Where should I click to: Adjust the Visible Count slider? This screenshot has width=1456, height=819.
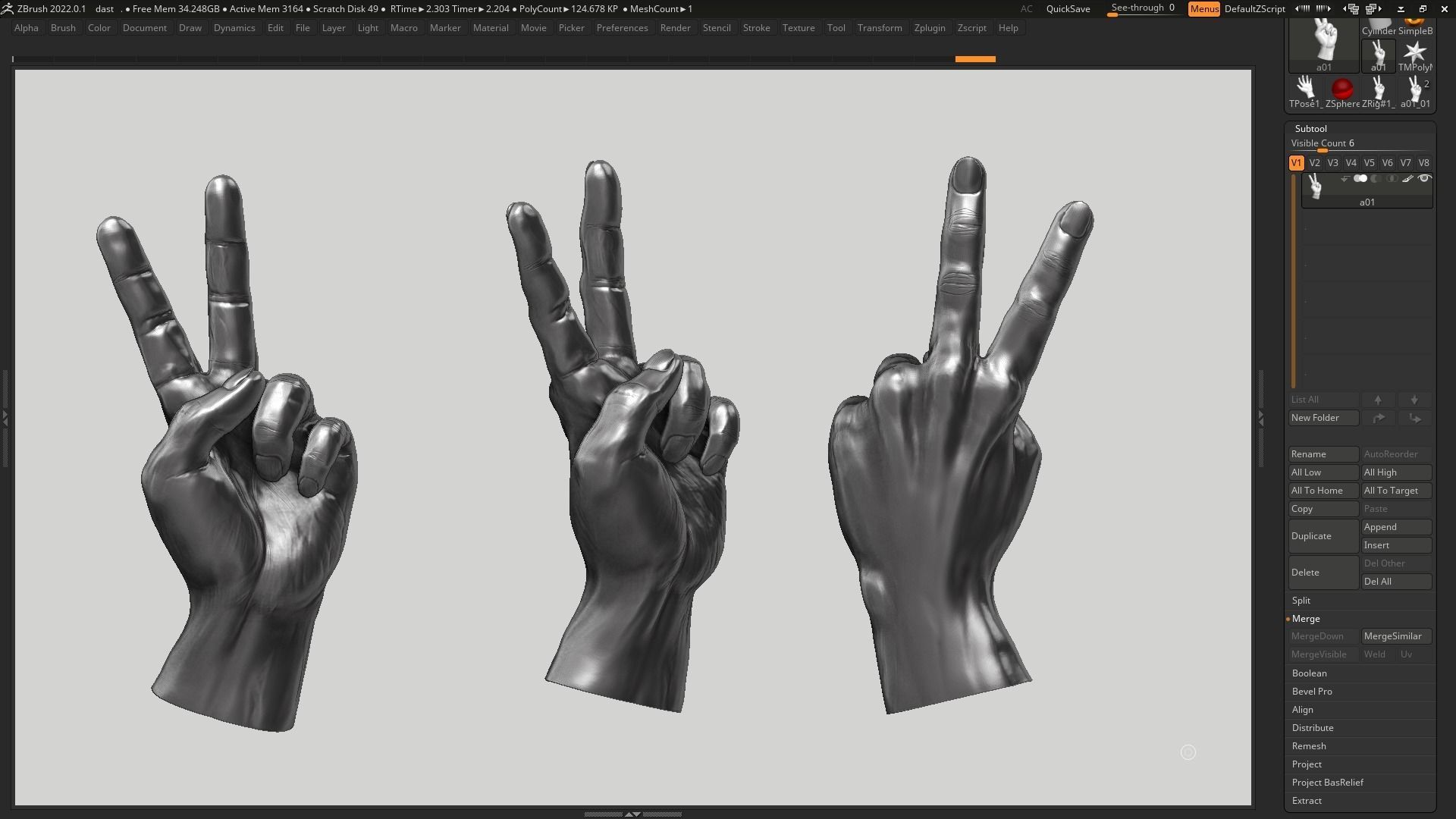pos(1360,144)
